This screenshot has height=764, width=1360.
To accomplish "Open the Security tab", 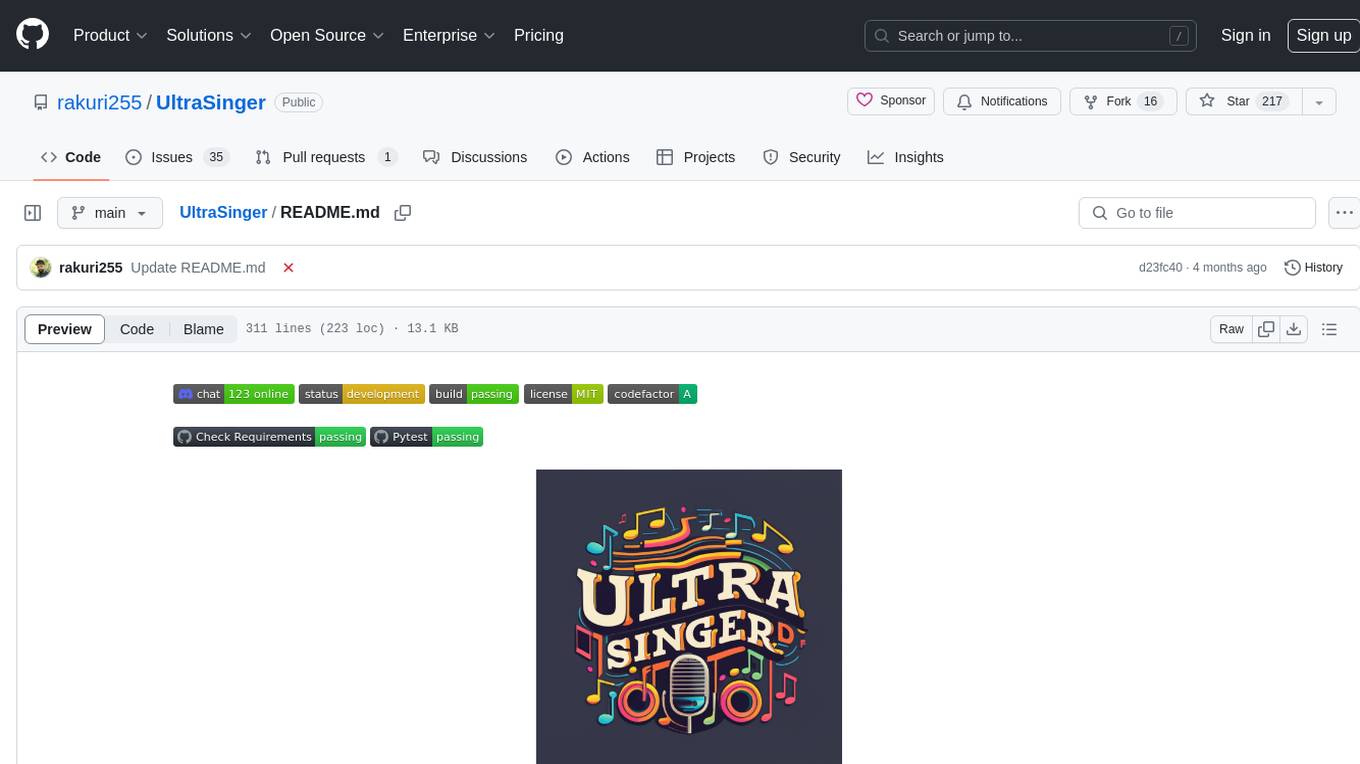I will pos(802,157).
